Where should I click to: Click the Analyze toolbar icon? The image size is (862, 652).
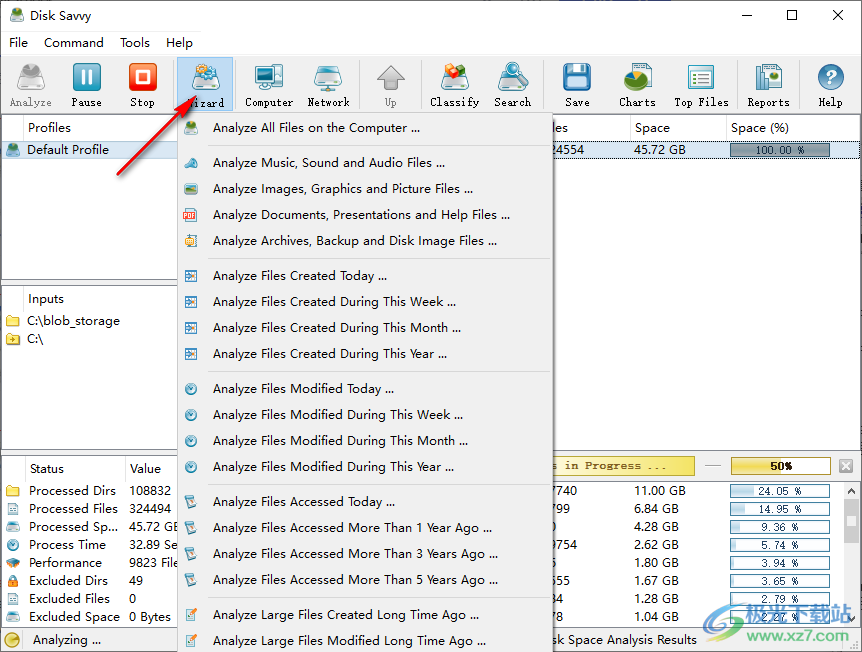click(31, 84)
